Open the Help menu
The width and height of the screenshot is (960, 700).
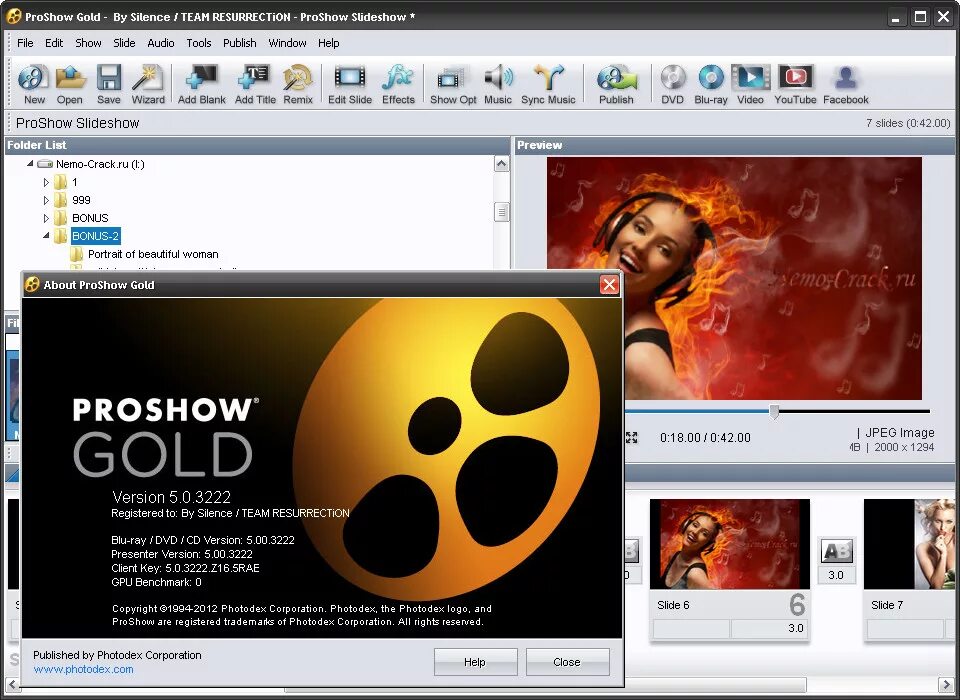[x=328, y=43]
